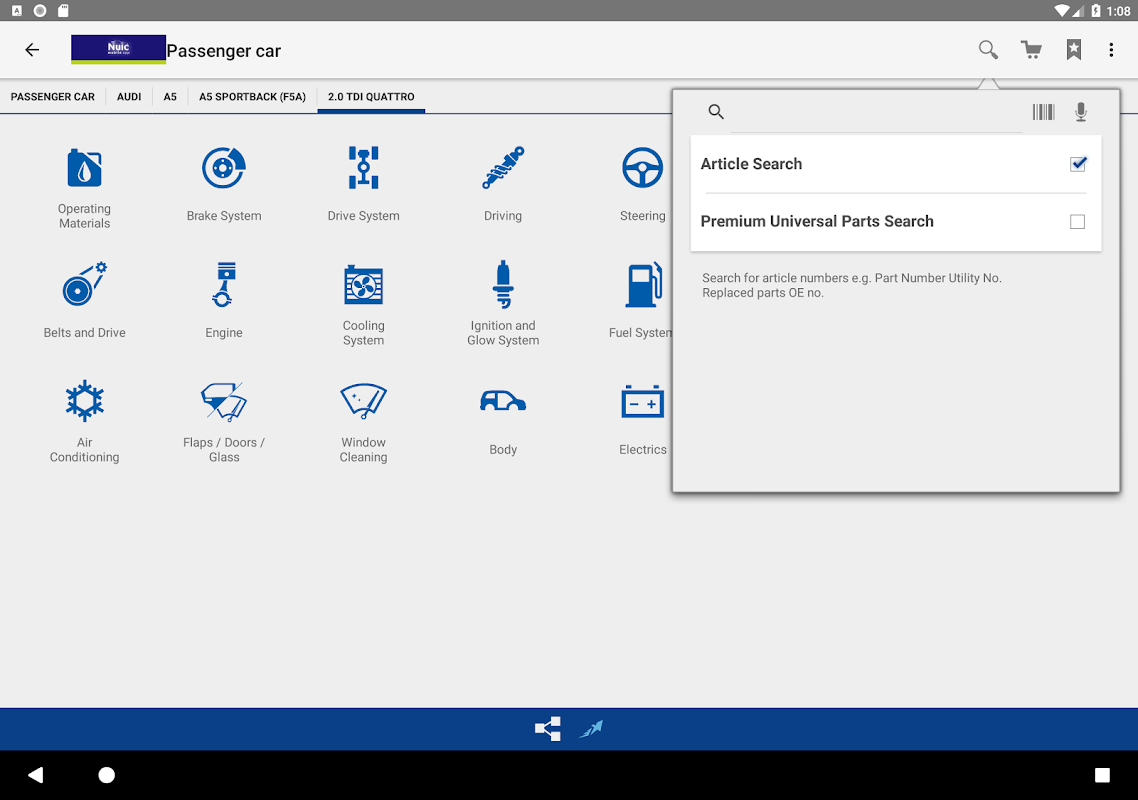Screen dimensions: 1138x800
Task: Click the magnifier inside search panel
Action: pyautogui.click(x=716, y=112)
